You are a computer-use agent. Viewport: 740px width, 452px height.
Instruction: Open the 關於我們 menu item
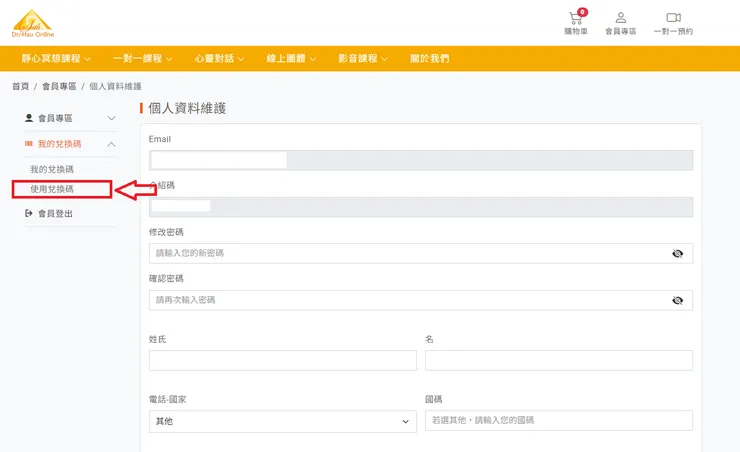point(429,59)
